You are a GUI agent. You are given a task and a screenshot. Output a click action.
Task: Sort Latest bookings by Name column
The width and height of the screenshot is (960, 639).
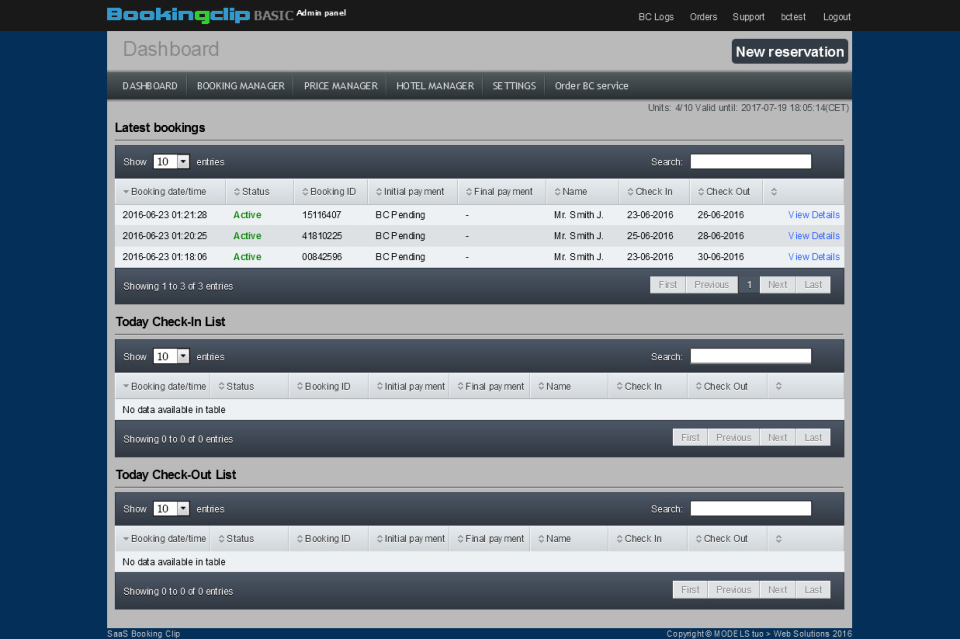(x=574, y=192)
